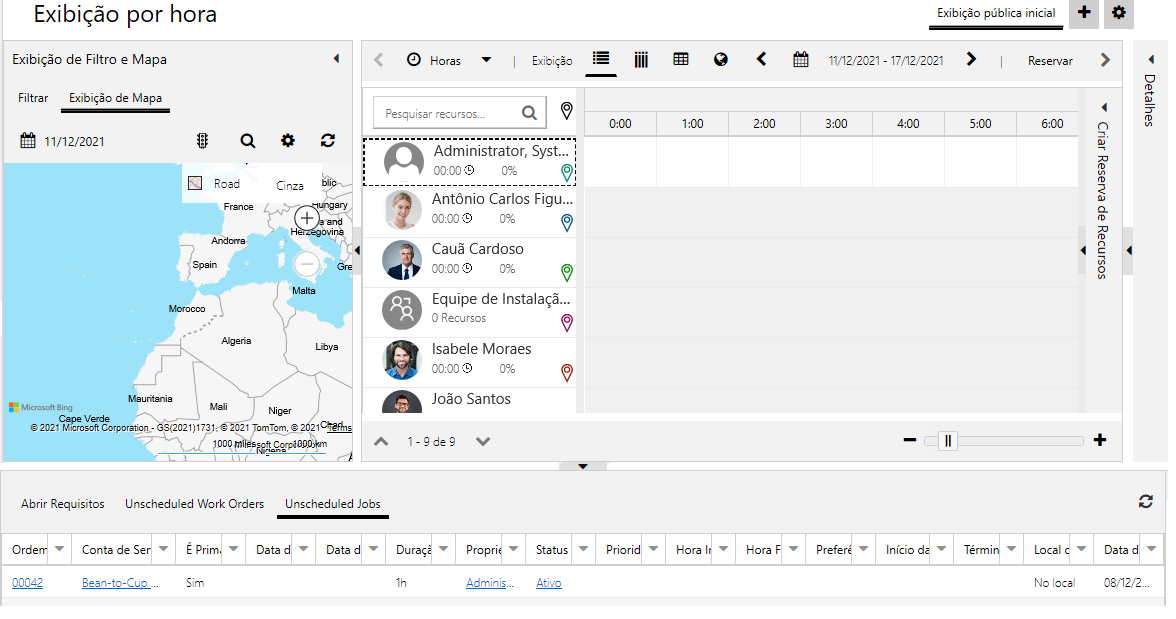The height and width of the screenshot is (619, 1176).
Task: Collapse the resource list with the left arrow
Action: pyautogui.click(x=357, y=251)
